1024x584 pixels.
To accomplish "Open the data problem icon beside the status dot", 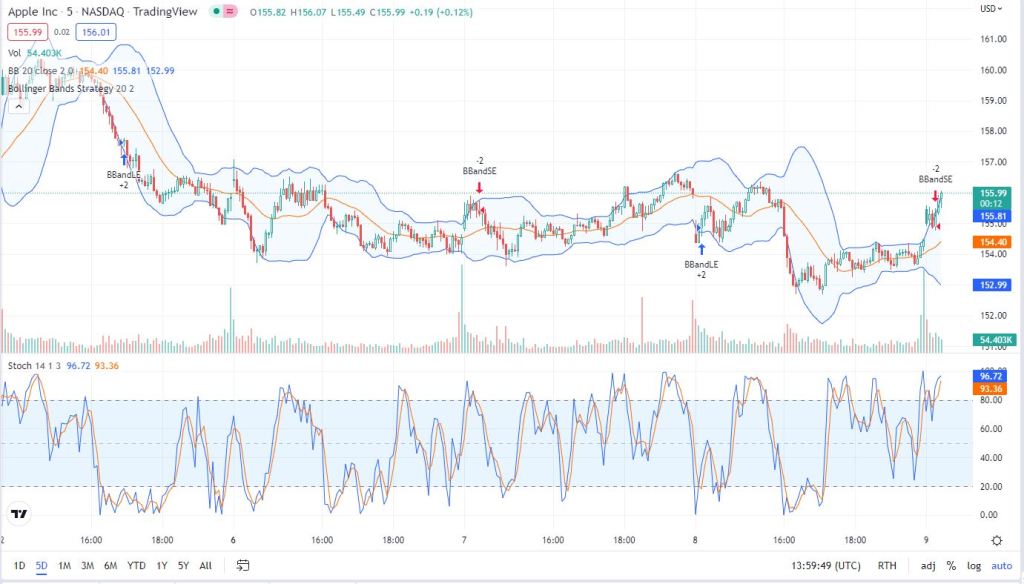I will [230, 12].
